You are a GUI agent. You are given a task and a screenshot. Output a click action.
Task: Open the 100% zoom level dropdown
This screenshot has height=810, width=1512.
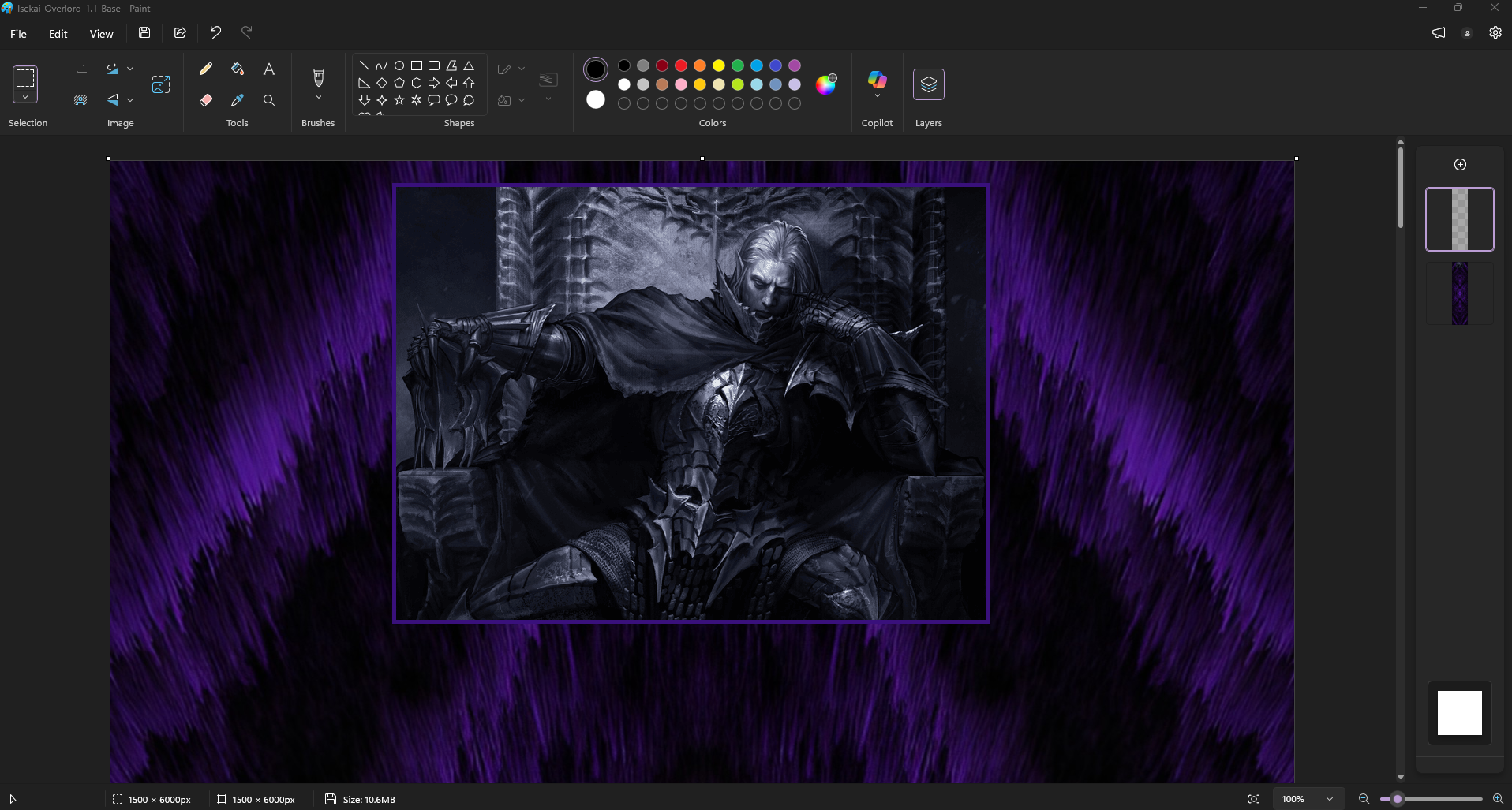click(1308, 799)
